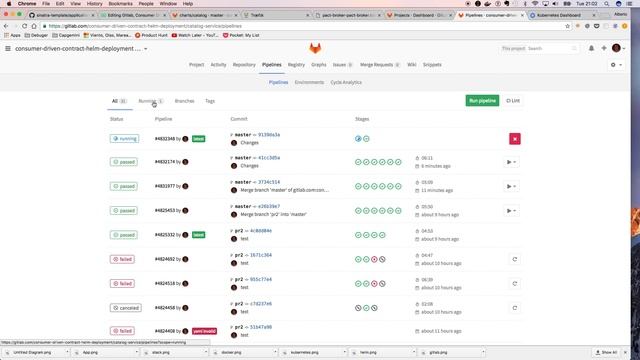Click the CI Lint button

[x=513, y=101]
